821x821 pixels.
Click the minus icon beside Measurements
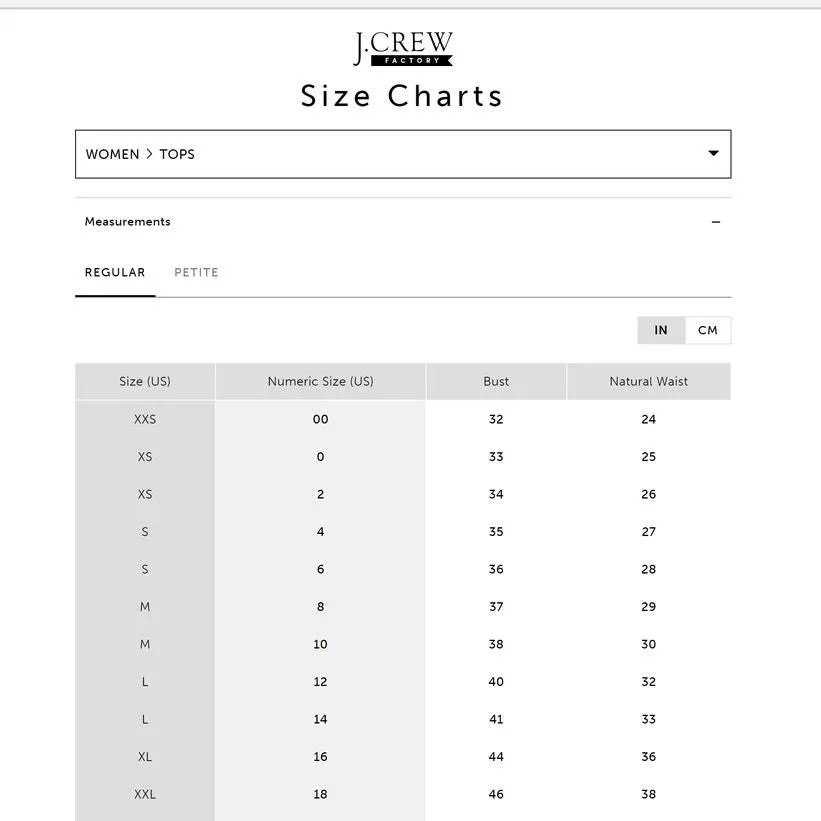pos(715,222)
